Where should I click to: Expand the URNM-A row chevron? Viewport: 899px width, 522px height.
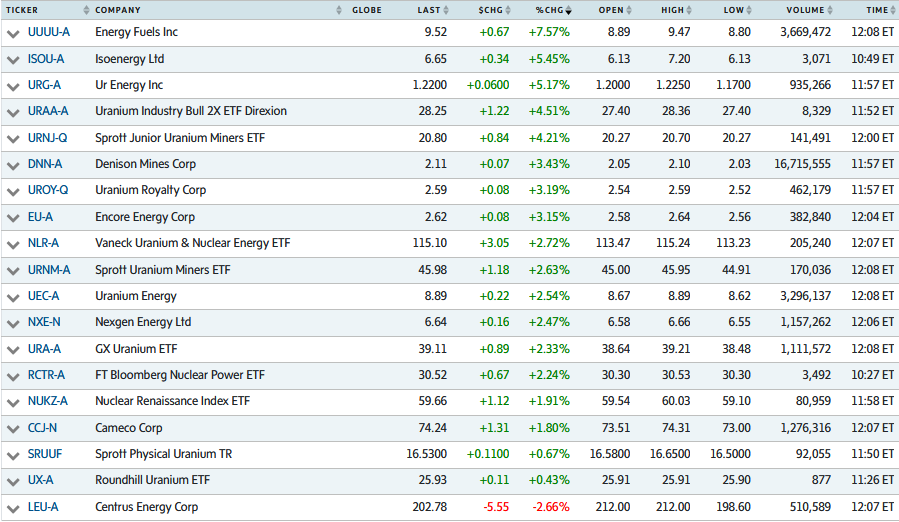[13, 271]
